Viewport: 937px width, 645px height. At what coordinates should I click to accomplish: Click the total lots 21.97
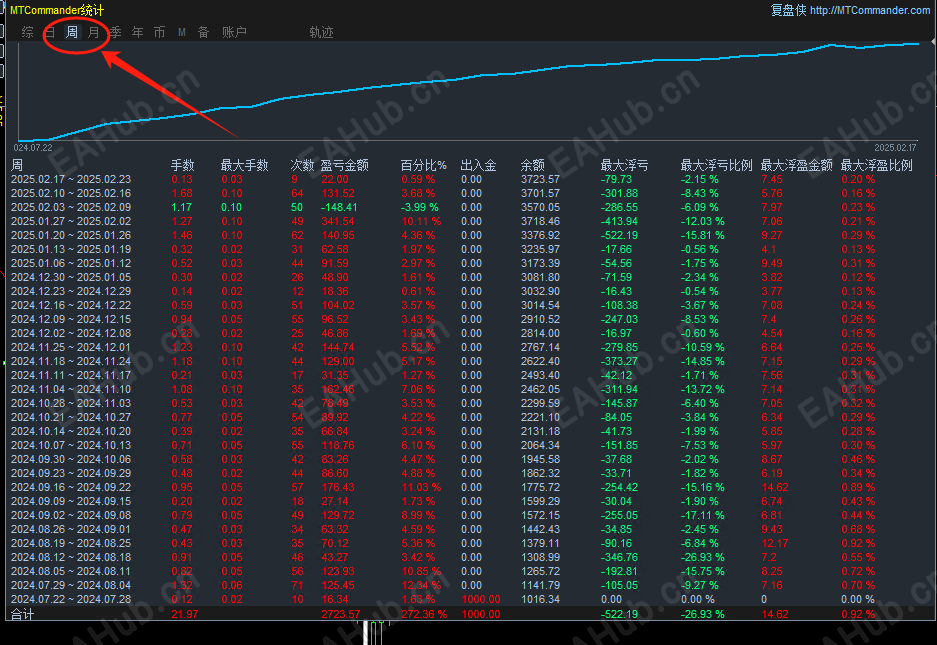(185, 615)
